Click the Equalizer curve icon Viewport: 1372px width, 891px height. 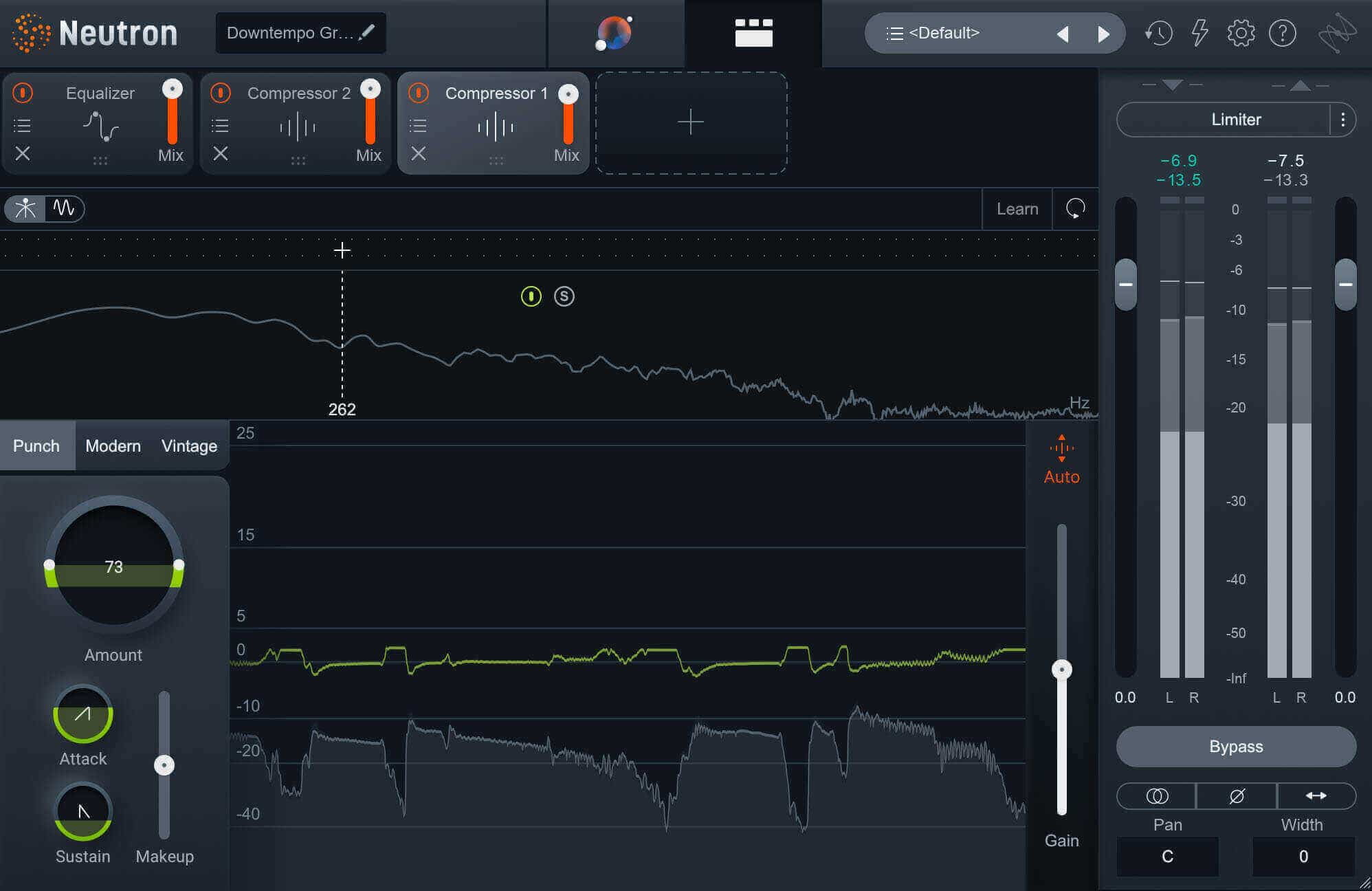point(100,126)
